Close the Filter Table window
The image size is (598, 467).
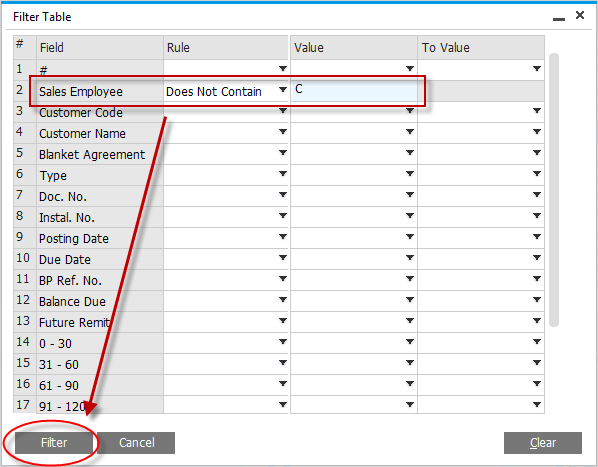click(x=580, y=15)
